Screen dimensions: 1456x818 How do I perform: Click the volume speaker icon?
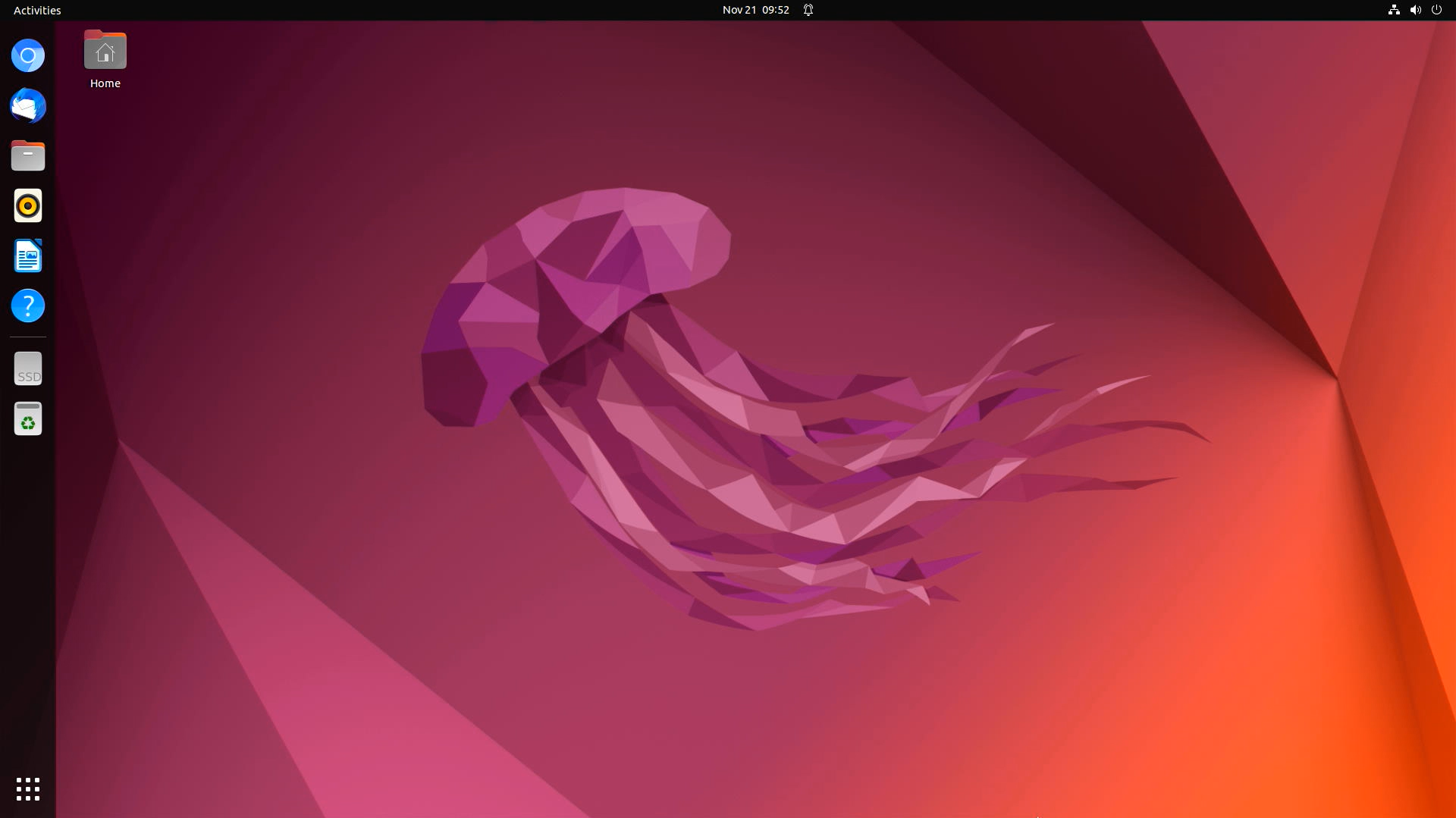1415,10
